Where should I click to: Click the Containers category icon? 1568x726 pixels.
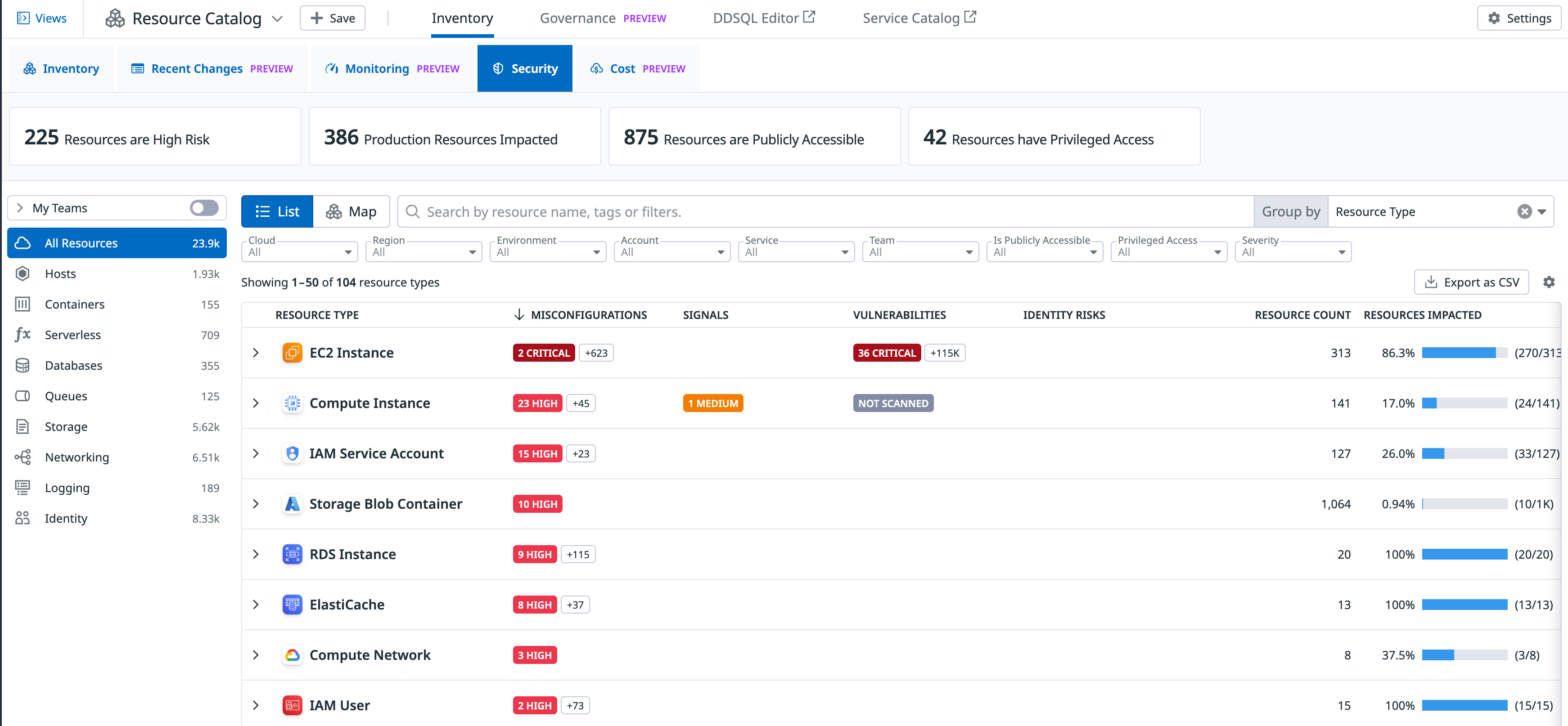(x=23, y=304)
